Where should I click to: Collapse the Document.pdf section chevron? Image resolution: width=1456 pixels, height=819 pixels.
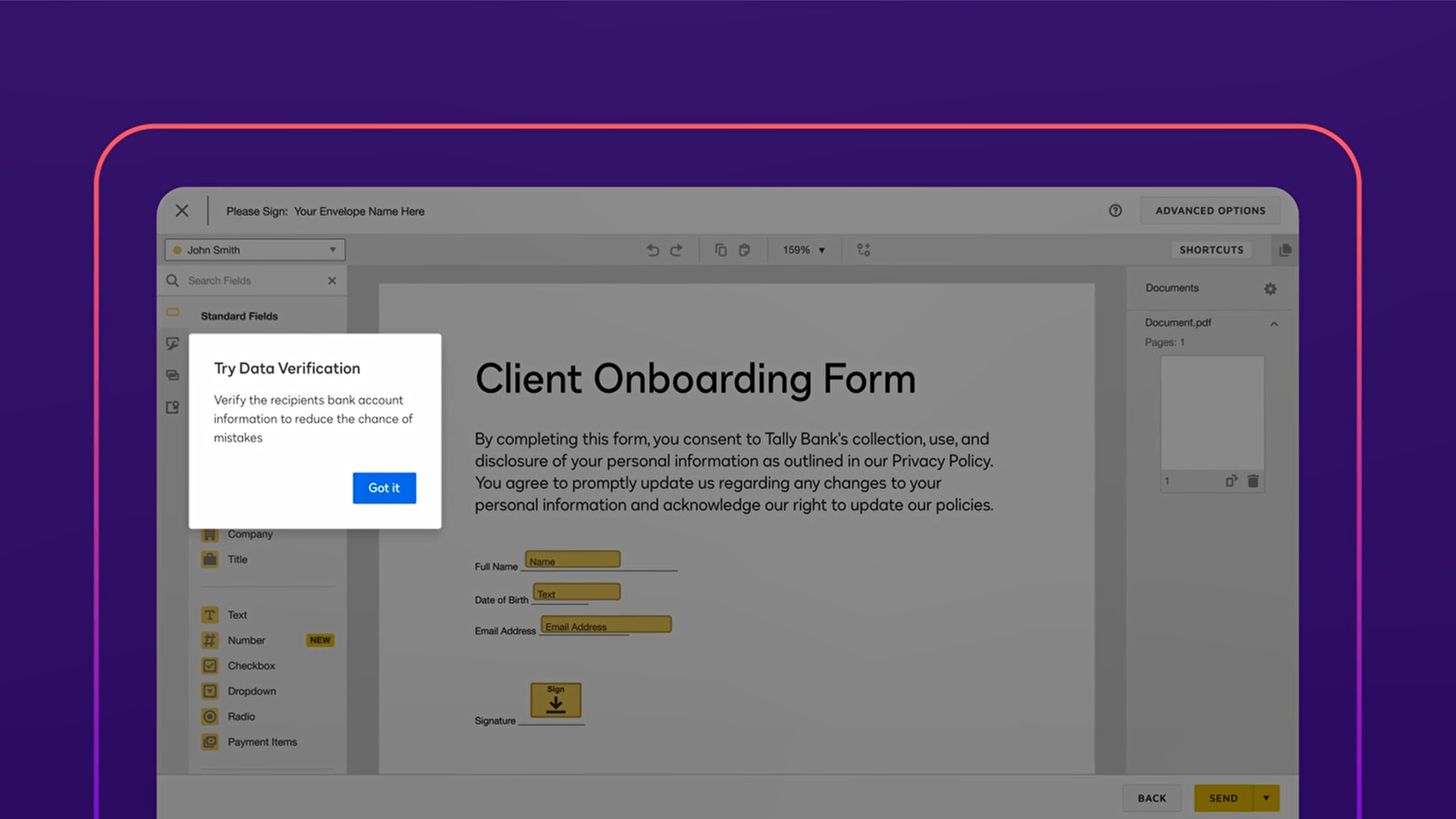click(x=1274, y=324)
